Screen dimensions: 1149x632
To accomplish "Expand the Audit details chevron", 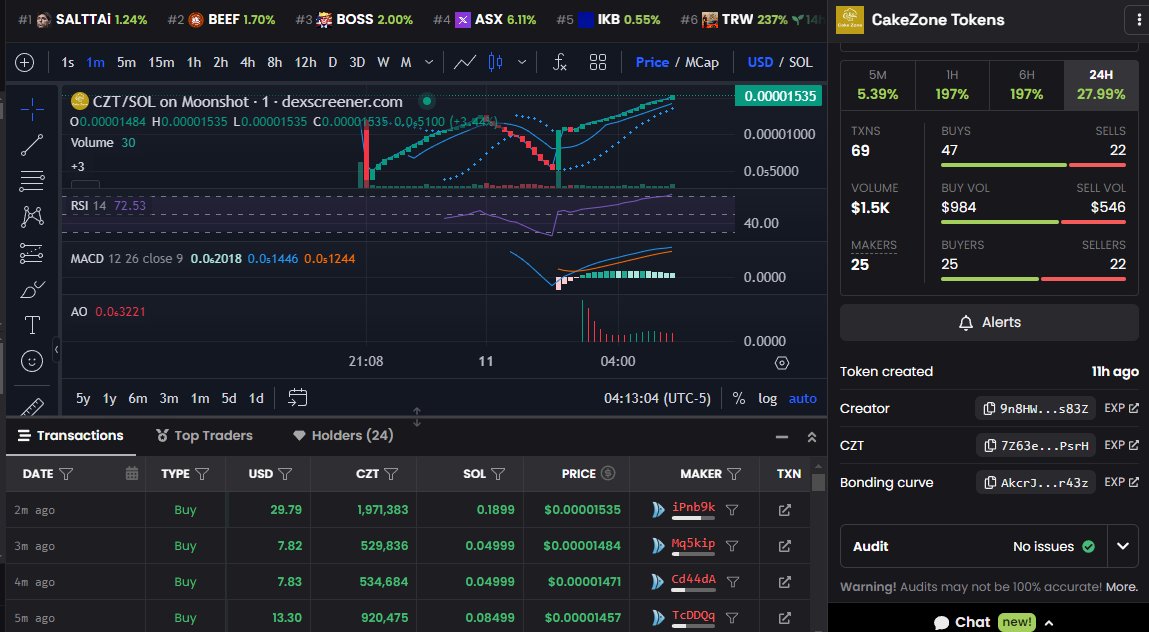I will (1123, 546).
